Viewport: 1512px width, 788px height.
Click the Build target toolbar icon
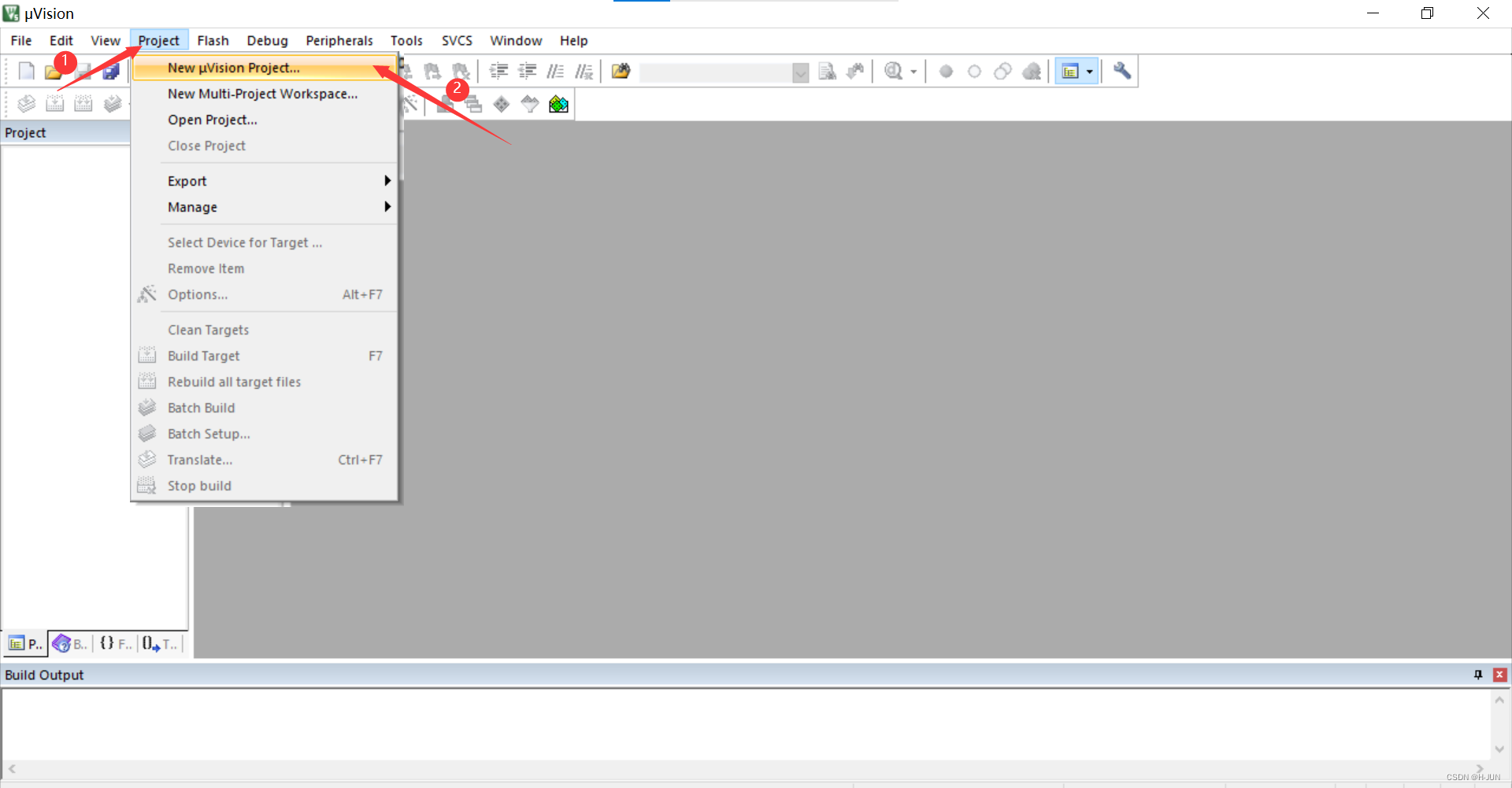click(x=55, y=104)
